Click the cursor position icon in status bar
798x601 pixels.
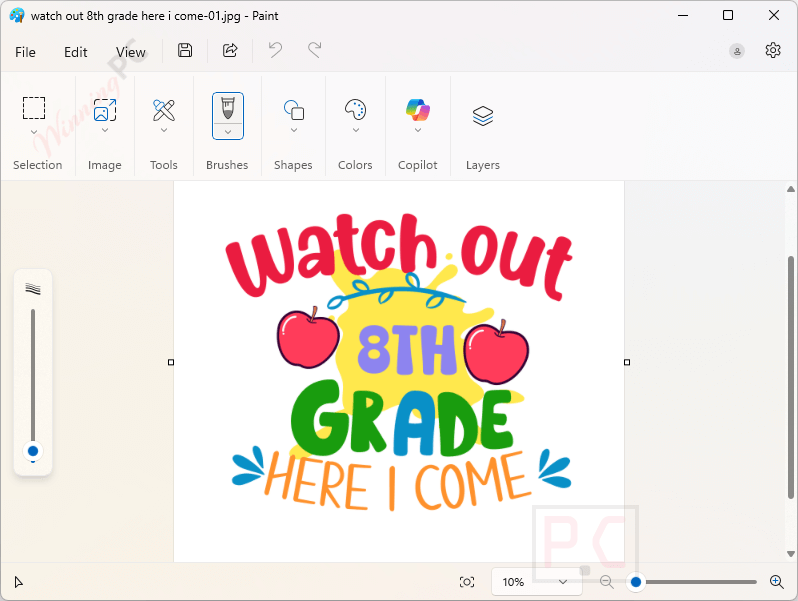point(18,582)
